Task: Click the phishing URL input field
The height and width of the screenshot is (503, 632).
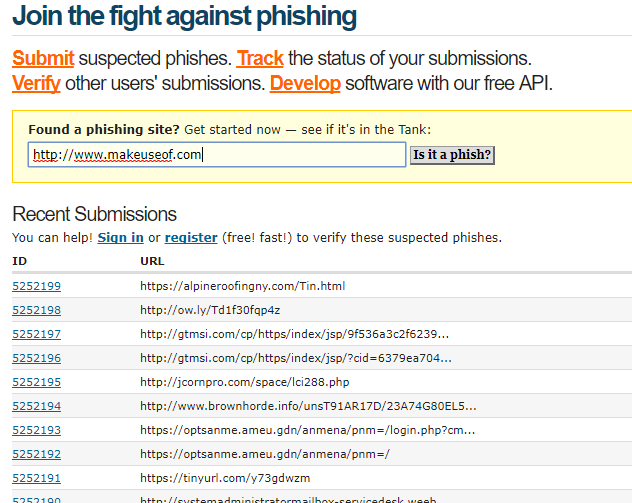Action: [216, 154]
